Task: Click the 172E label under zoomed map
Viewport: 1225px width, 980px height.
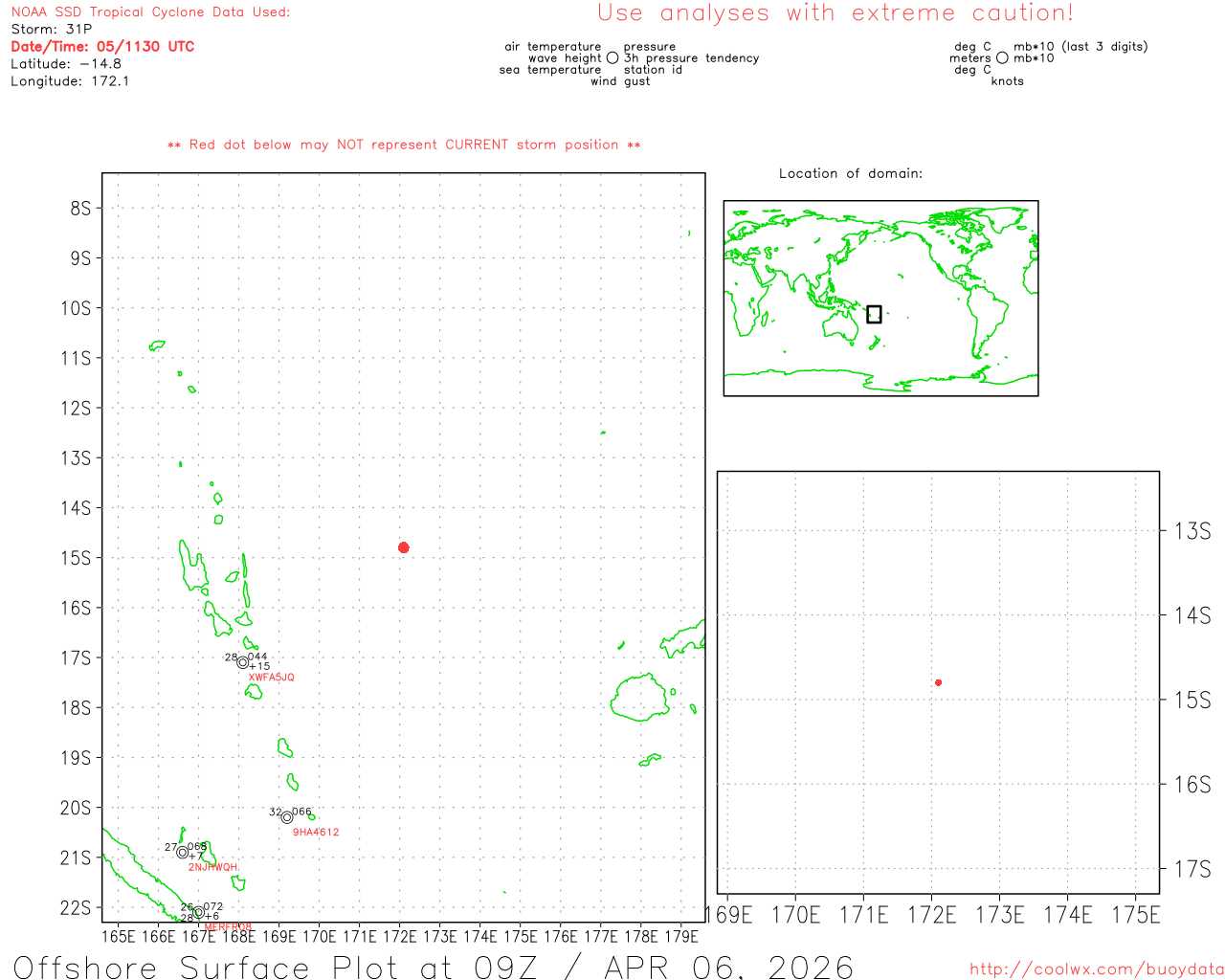Action: tap(931, 915)
